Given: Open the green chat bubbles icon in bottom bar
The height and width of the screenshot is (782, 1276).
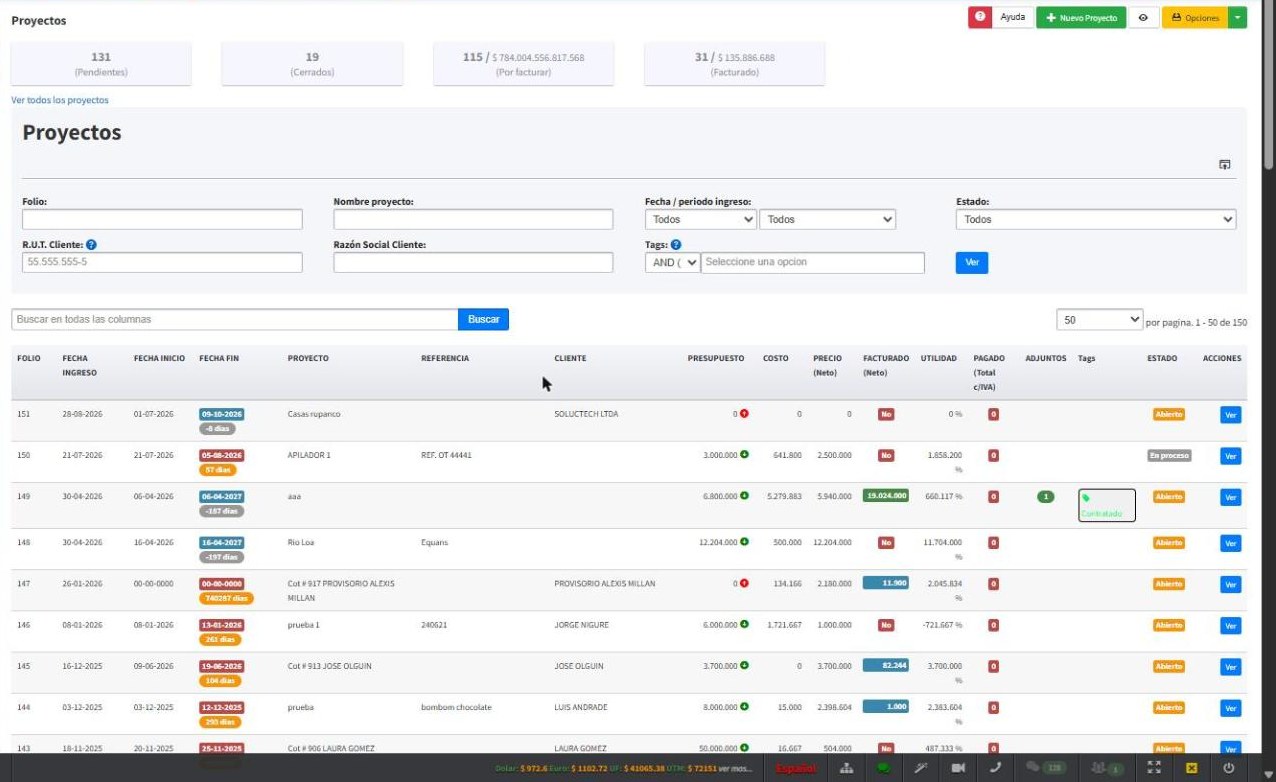Looking at the screenshot, I should tap(883, 768).
